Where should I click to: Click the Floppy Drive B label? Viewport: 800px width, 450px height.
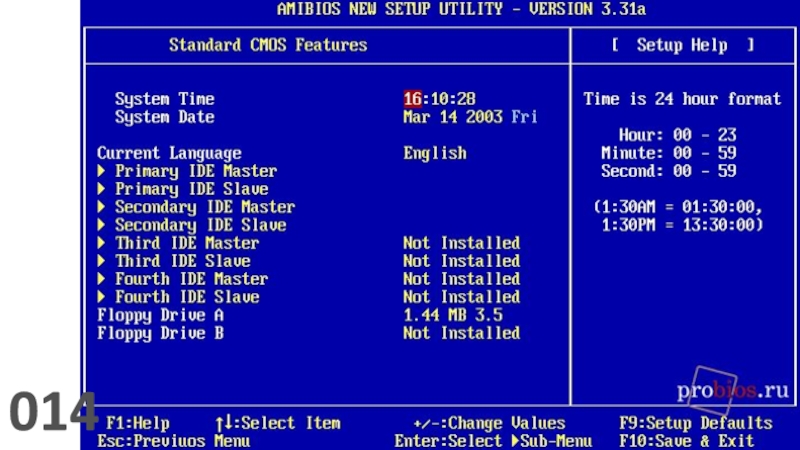click(160, 333)
